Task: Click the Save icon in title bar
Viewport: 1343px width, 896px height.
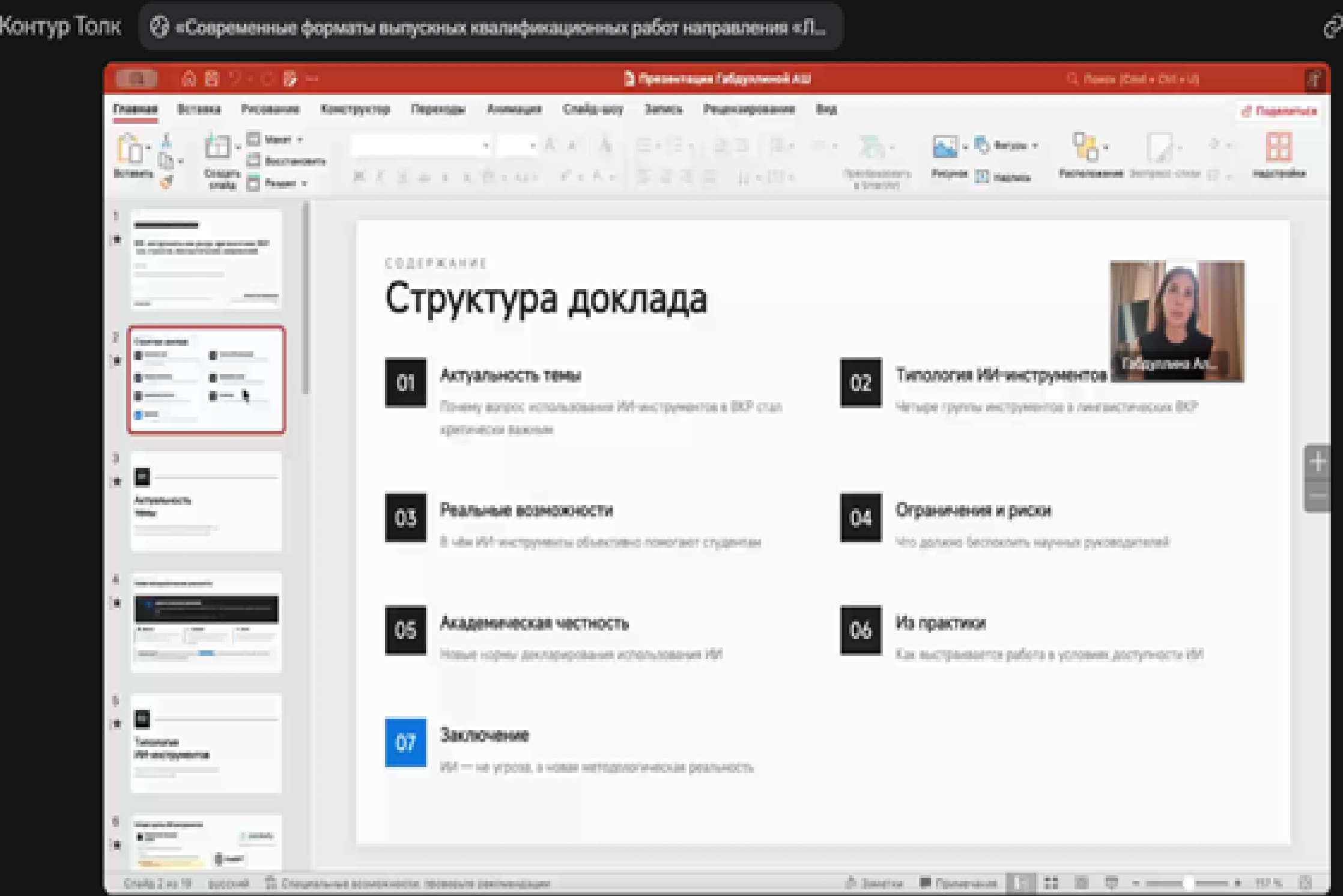Action: pos(211,79)
